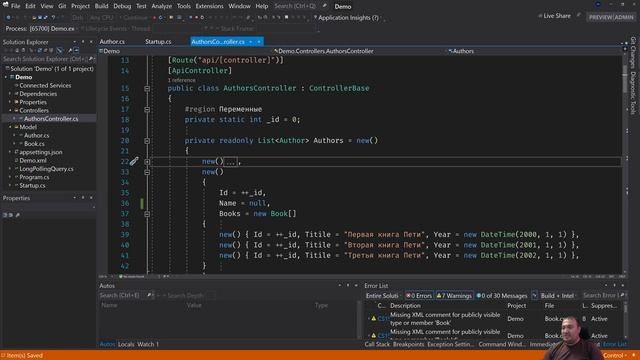The height and width of the screenshot is (360, 640).
Task: Click the Live Share button
Action: click(554, 16)
